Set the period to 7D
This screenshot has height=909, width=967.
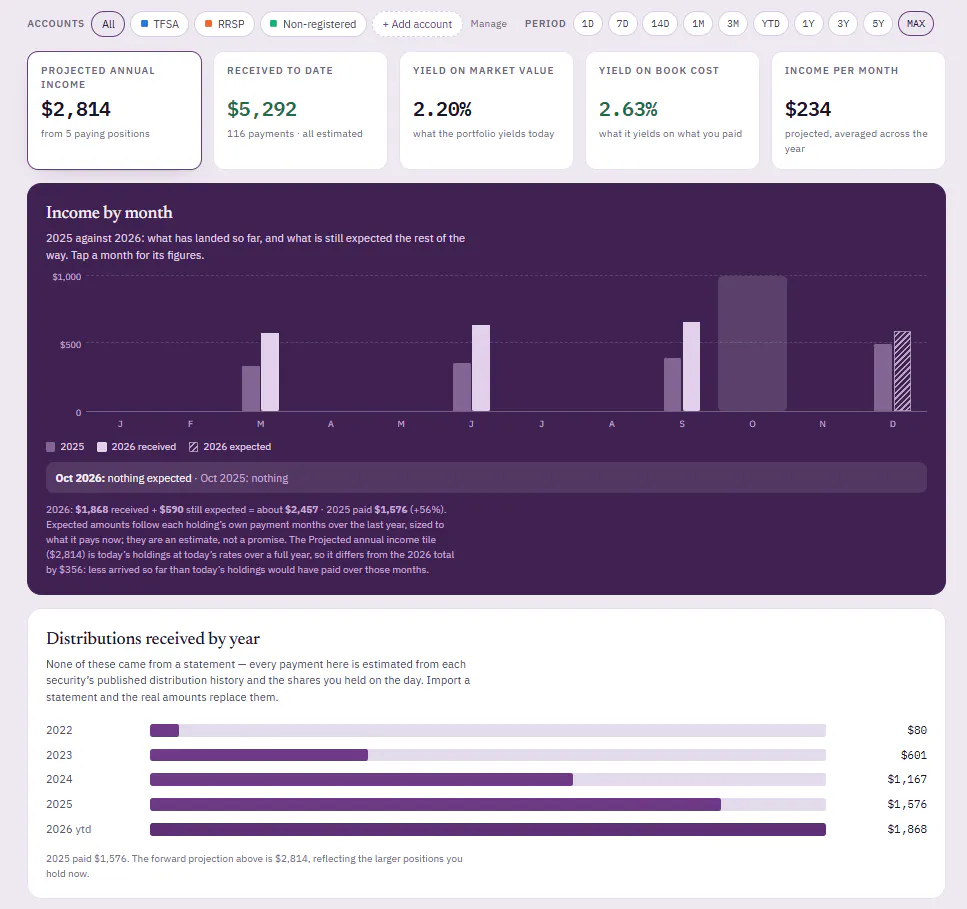[622, 24]
